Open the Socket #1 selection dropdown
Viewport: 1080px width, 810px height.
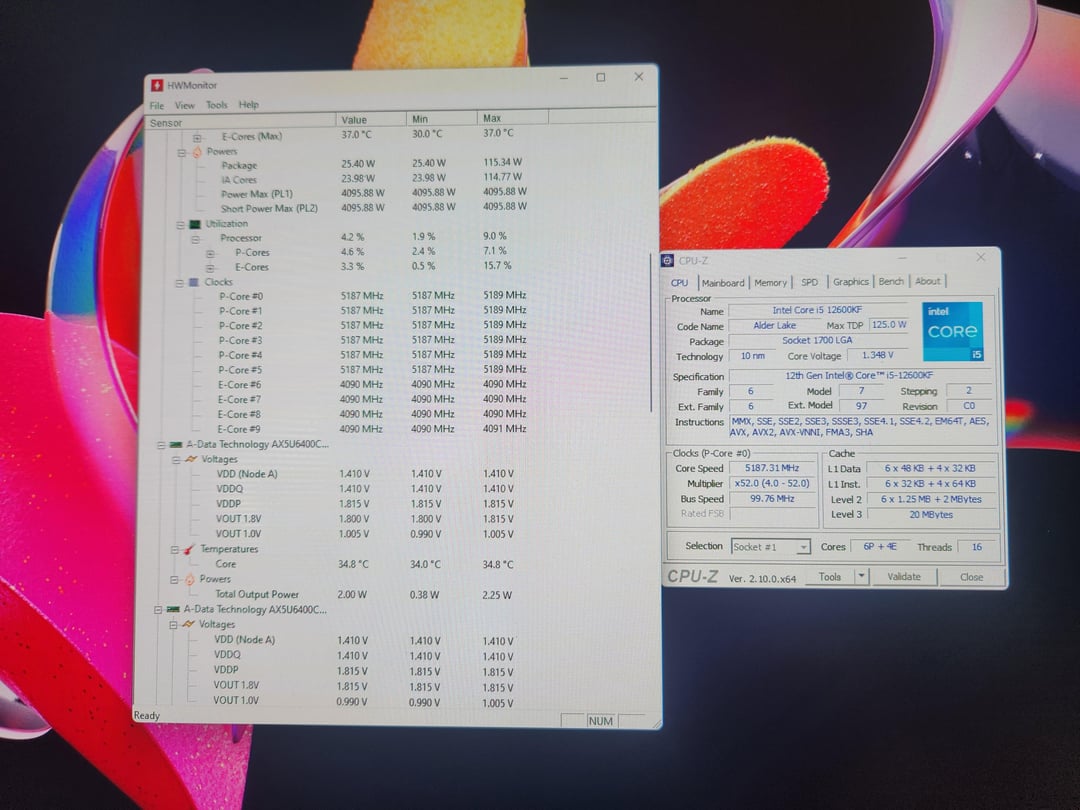(x=803, y=547)
